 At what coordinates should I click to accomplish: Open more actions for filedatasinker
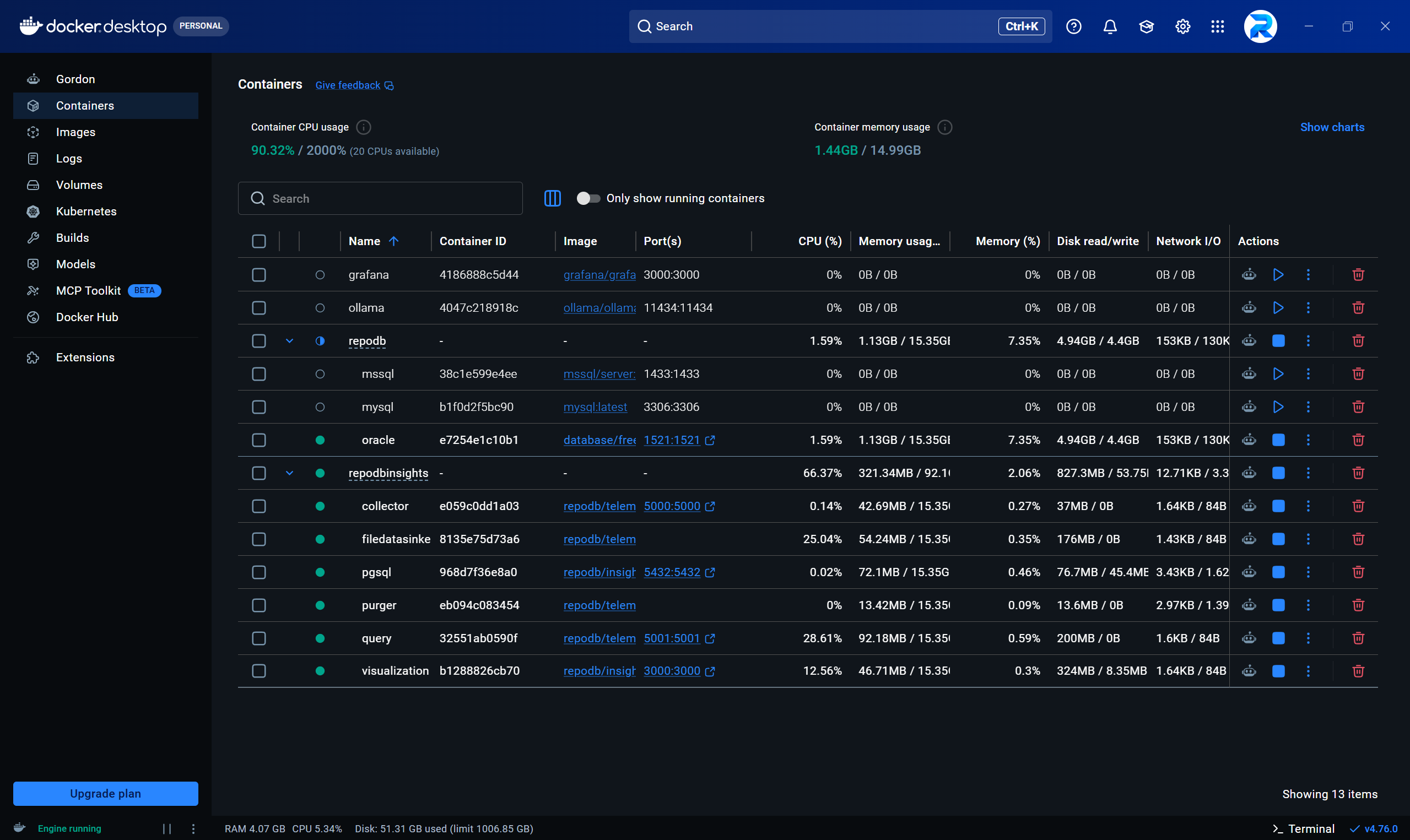(1308, 539)
